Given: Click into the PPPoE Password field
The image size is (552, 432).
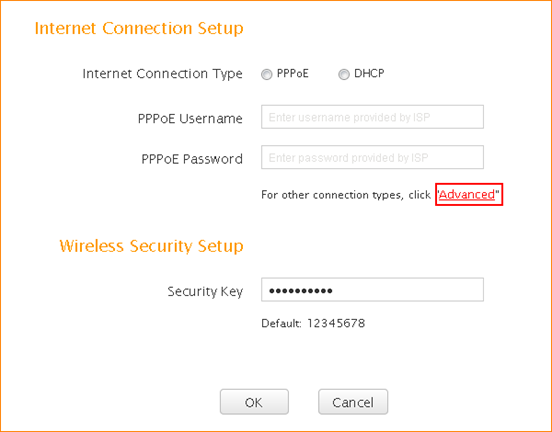Looking at the screenshot, I should pyautogui.click(x=372, y=157).
